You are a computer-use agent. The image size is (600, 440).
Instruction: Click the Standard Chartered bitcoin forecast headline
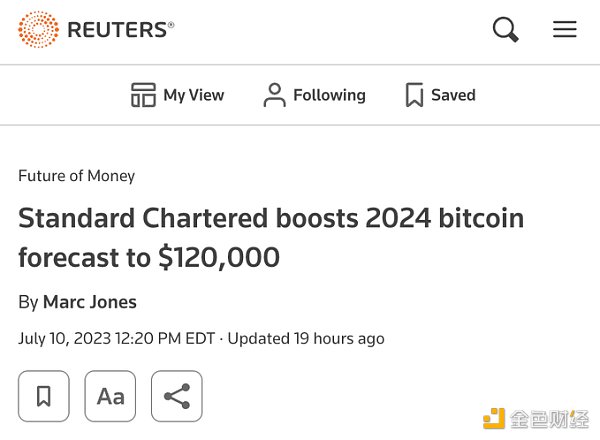271,238
